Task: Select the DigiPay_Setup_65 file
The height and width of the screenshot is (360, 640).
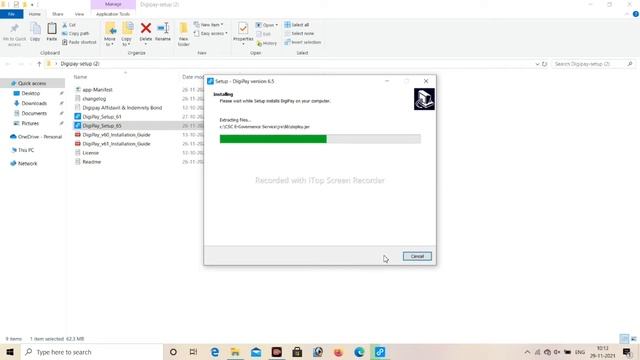Action: 102,126
